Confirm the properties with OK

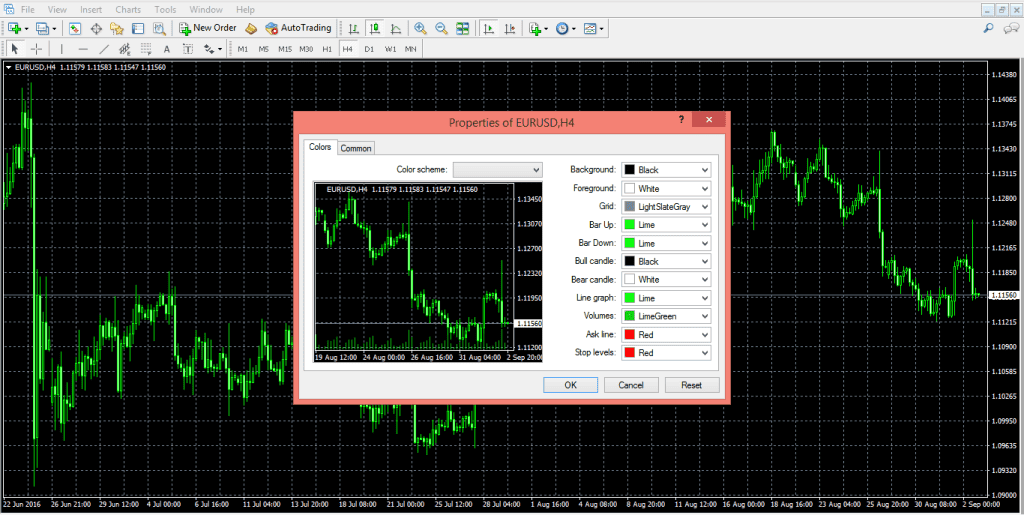570,385
